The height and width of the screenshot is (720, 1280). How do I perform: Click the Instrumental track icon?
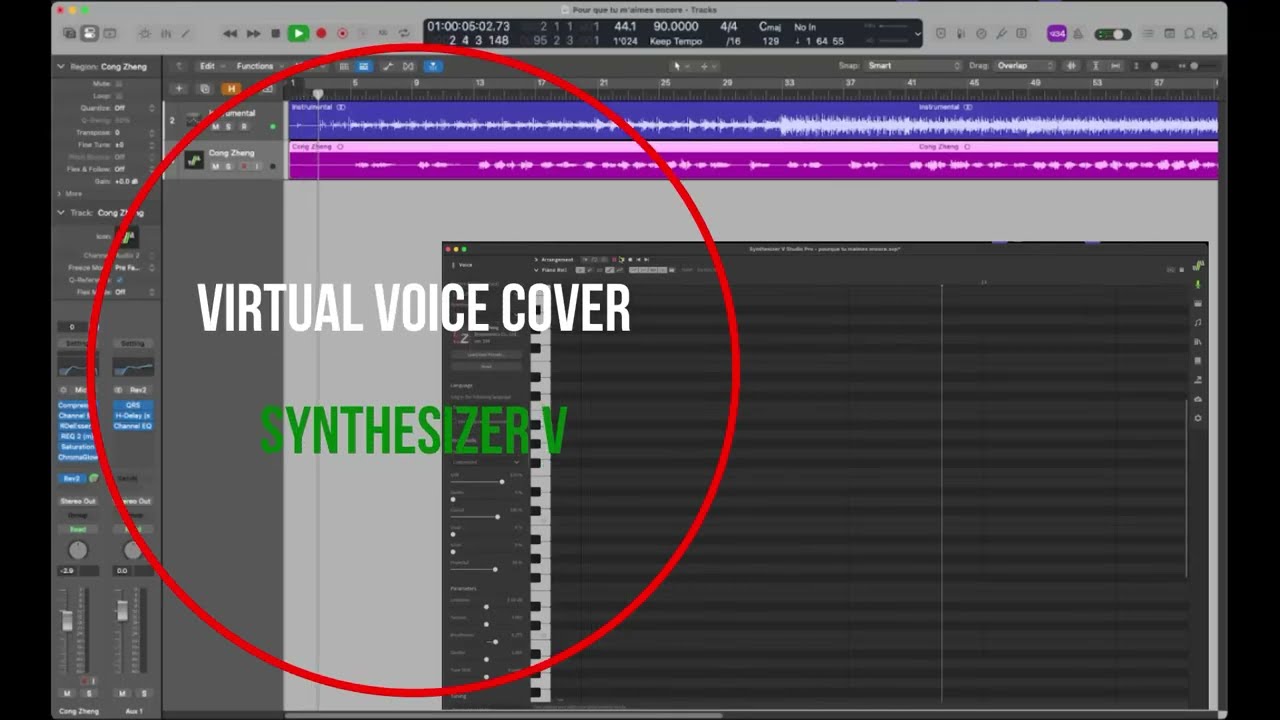(x=194, y=120)
